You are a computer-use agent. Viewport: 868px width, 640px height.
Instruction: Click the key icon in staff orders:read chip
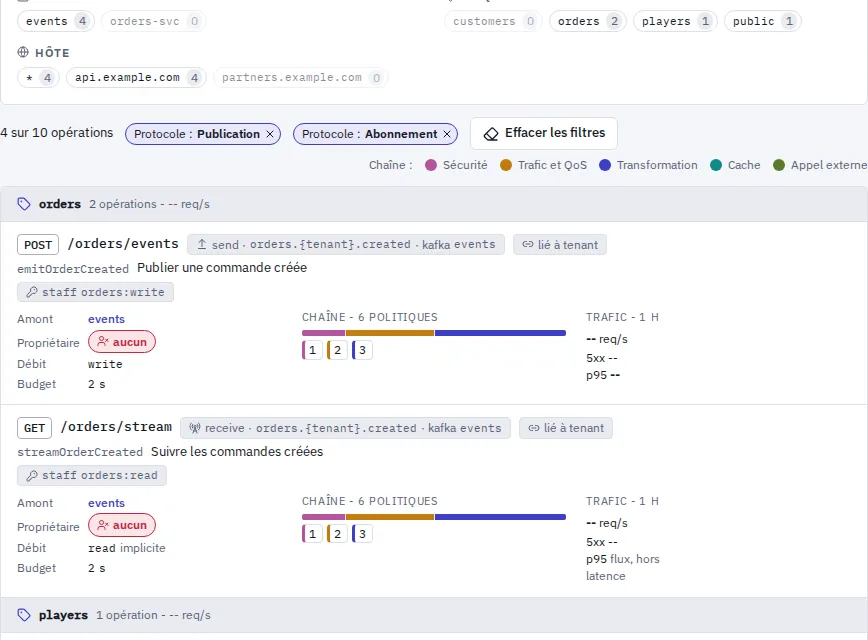(32, 476)
